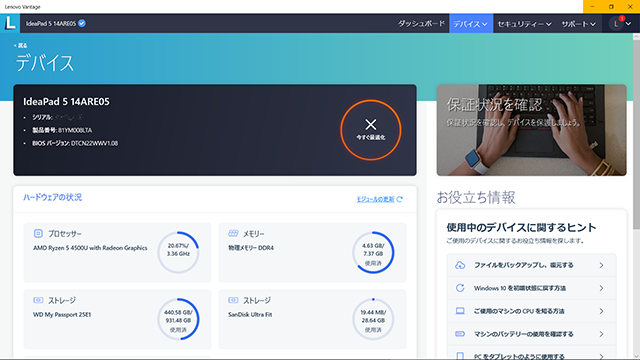Image resolution: width=640 pixels, height=360 pixels.
Task: Open the 保証状況を確認 banner image
Action: 531,130
